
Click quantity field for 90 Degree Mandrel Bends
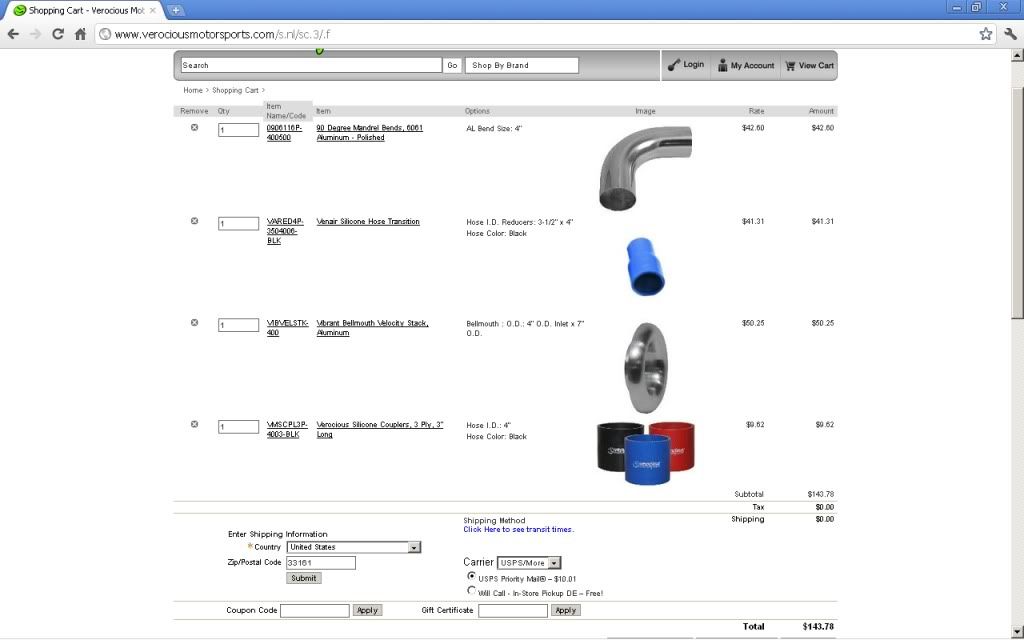238,130
